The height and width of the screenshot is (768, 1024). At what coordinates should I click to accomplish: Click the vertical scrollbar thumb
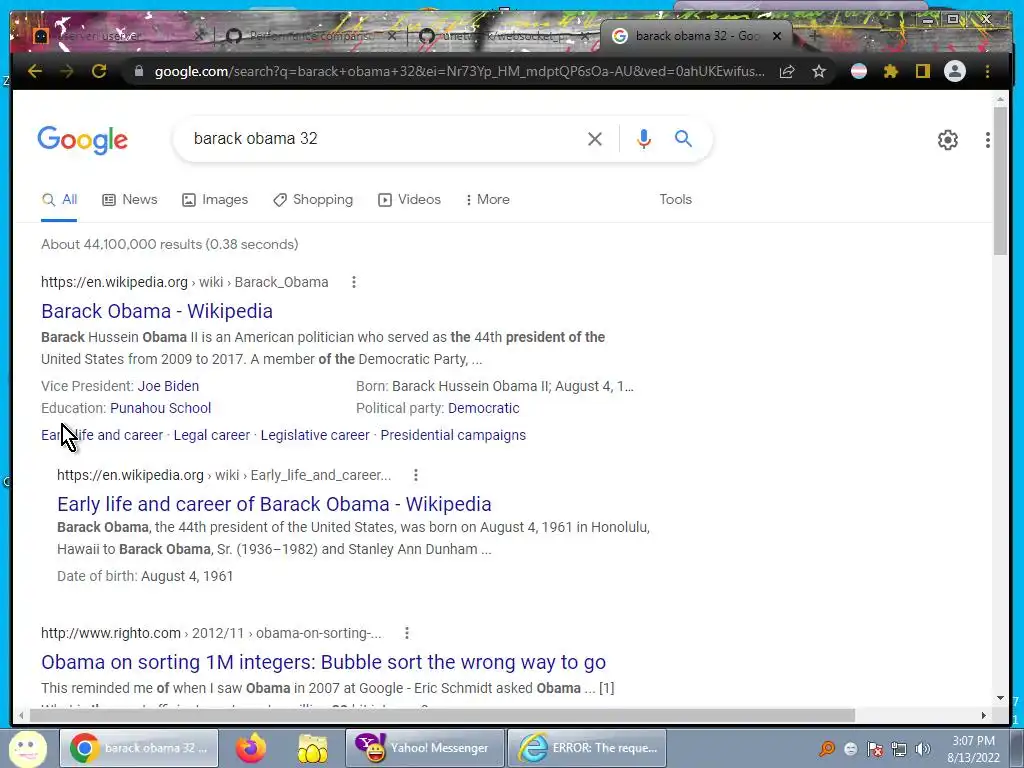(1000, 180)
